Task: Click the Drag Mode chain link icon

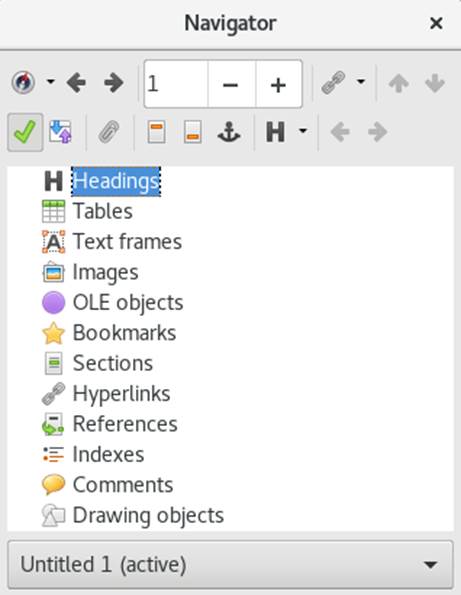Action: 333,82
